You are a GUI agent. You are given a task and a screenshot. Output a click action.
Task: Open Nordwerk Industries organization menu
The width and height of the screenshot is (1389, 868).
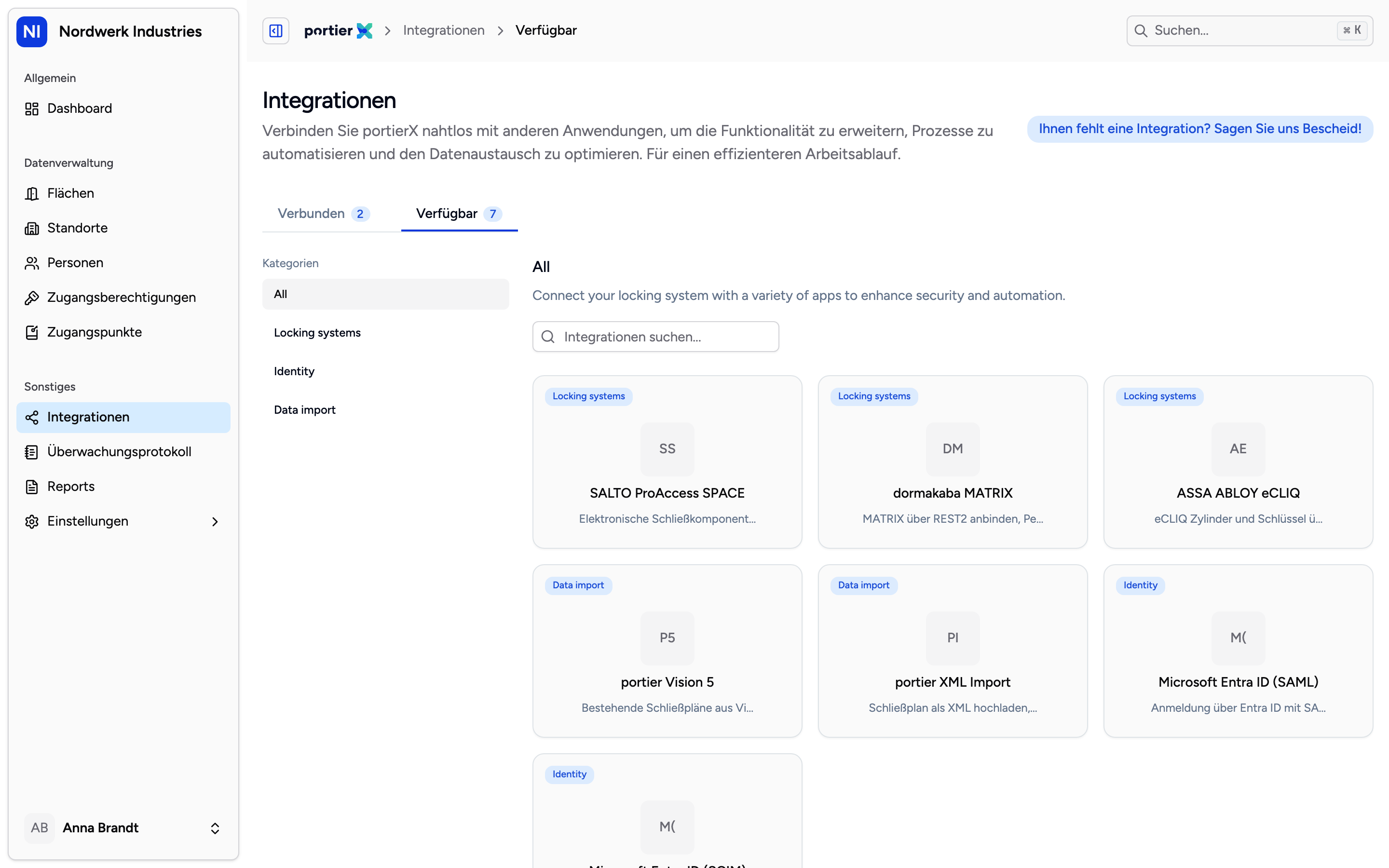coord(123,31)
